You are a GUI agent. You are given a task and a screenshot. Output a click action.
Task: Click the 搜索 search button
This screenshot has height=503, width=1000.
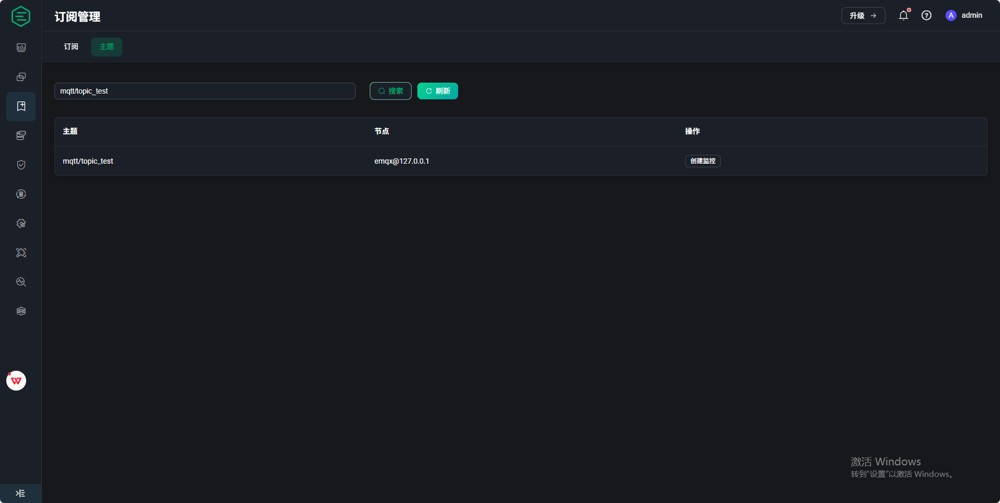coord(390,91)
